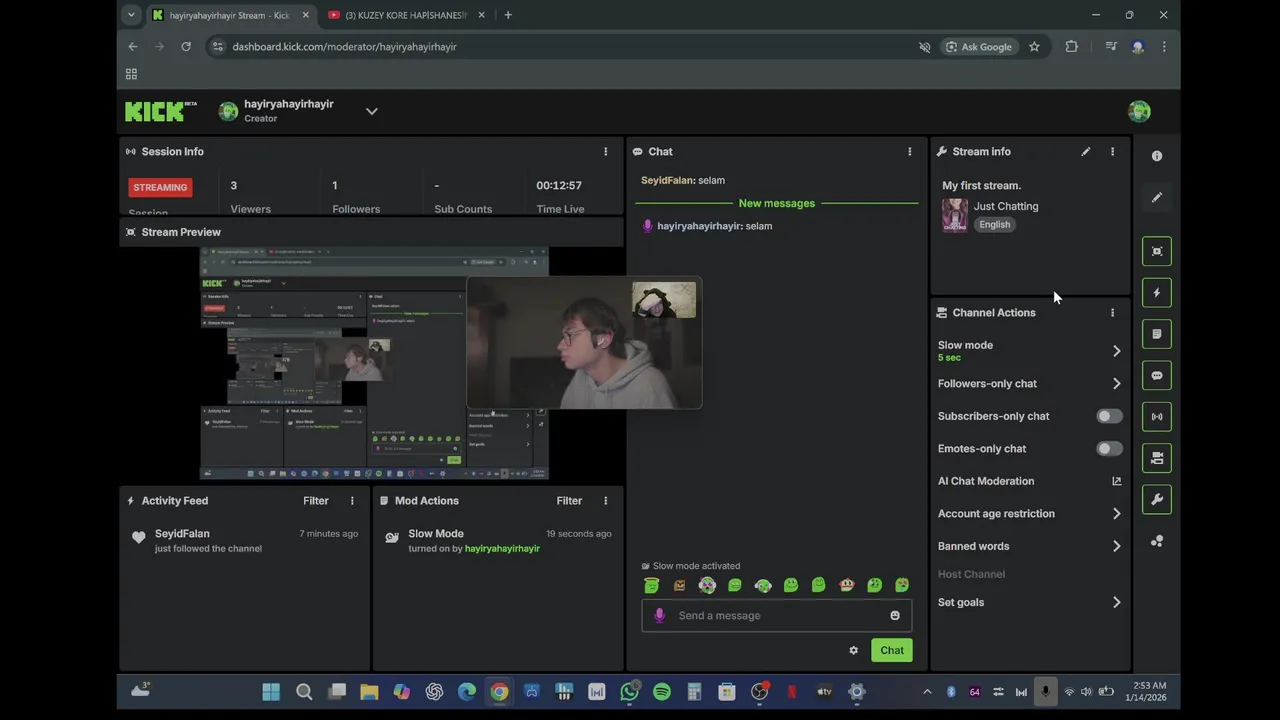The image size is (1280, 720).
Task: Toggle the broadcast Session Info sidebar icon
Action: pyautogui.click(x=1157, y=417)
